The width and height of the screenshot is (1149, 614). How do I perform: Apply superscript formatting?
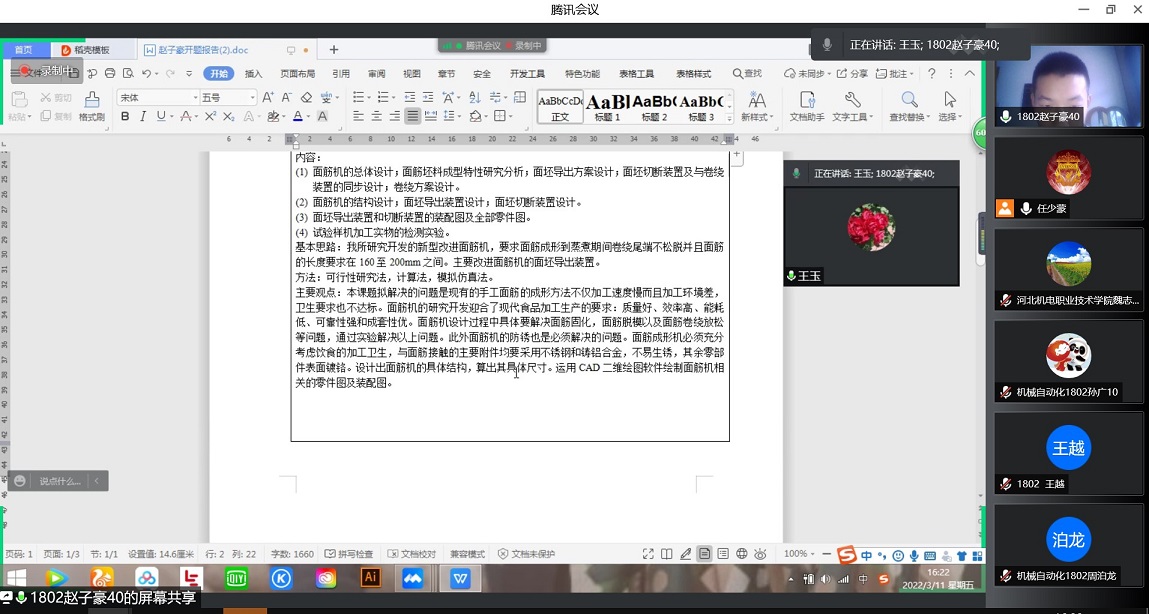210,116
